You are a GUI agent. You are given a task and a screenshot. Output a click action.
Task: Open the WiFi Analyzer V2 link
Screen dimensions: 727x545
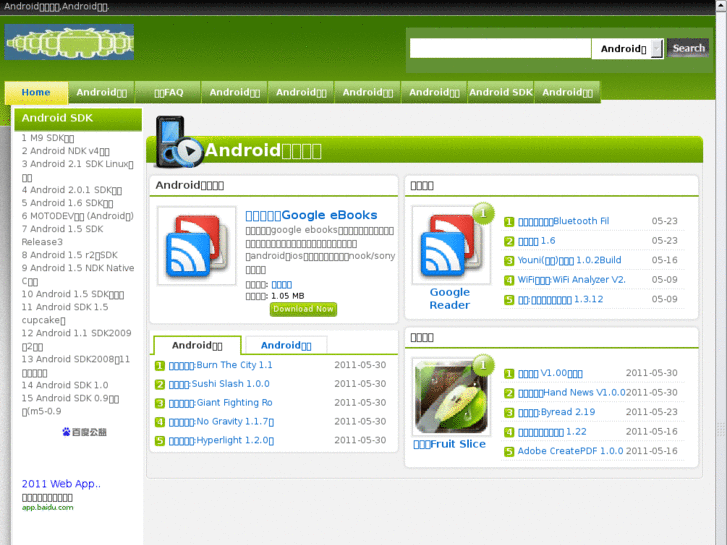pos(572,280)
